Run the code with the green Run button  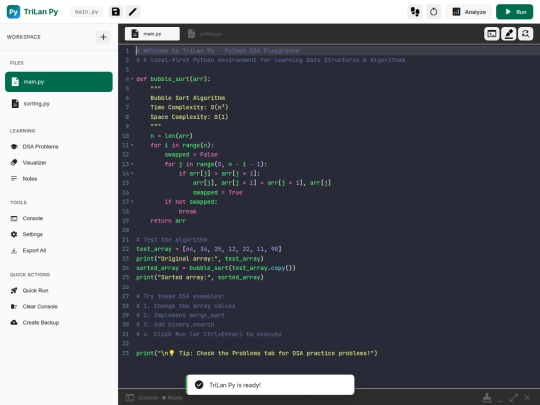515,12
